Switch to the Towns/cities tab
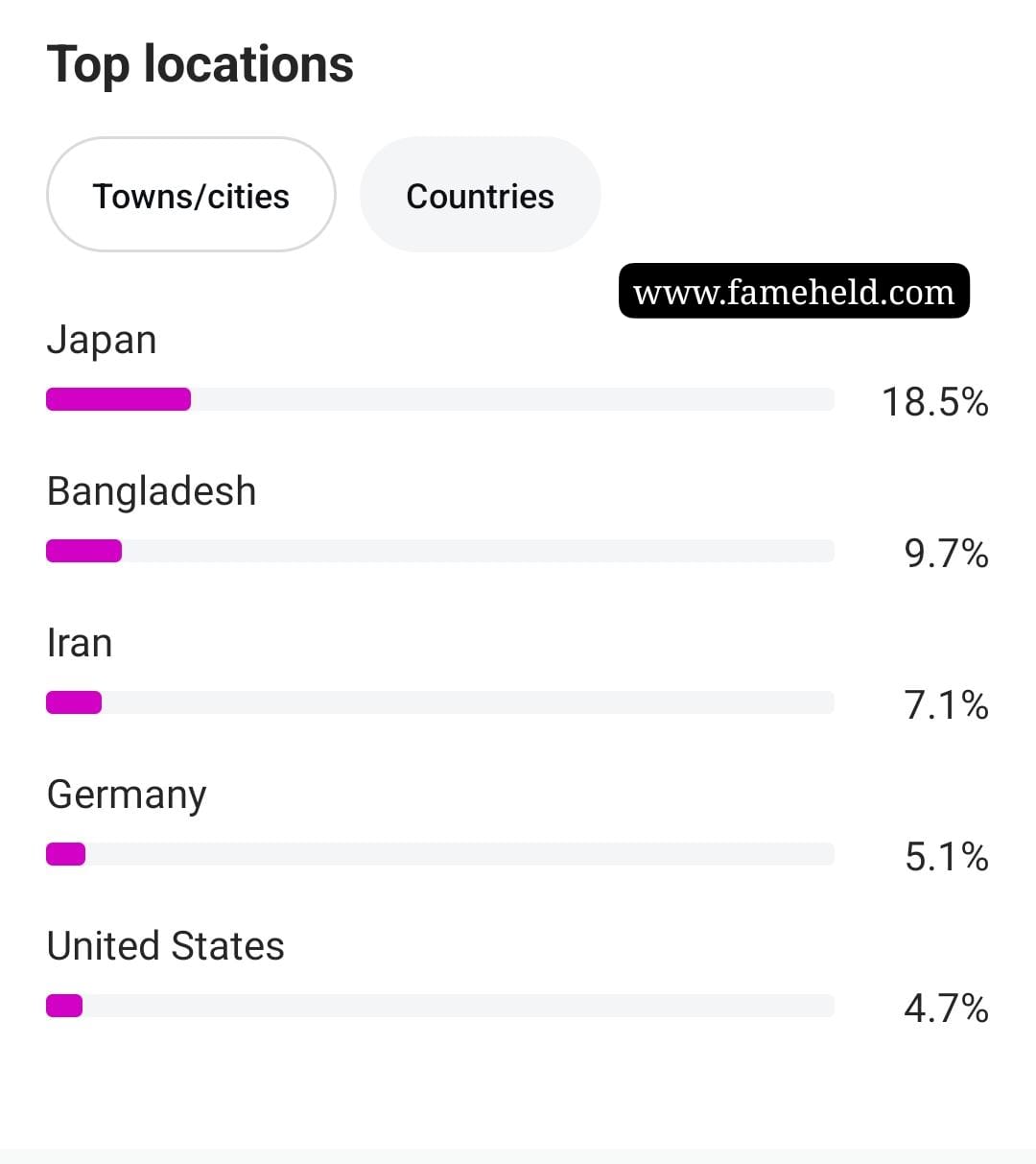The height and width of the screenshot is (1164, 1036). pyautogui.click(x=191, y=195)
